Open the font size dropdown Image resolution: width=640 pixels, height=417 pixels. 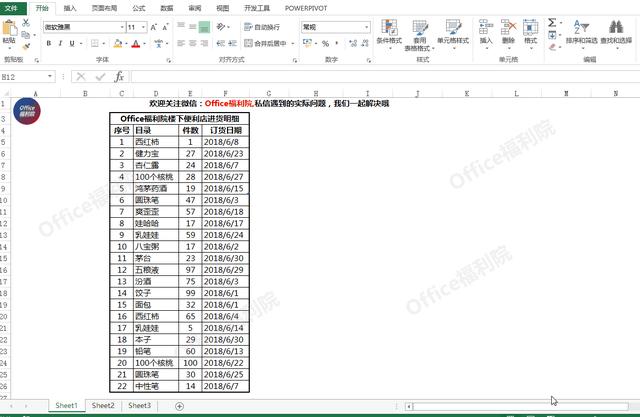point(143,27)
